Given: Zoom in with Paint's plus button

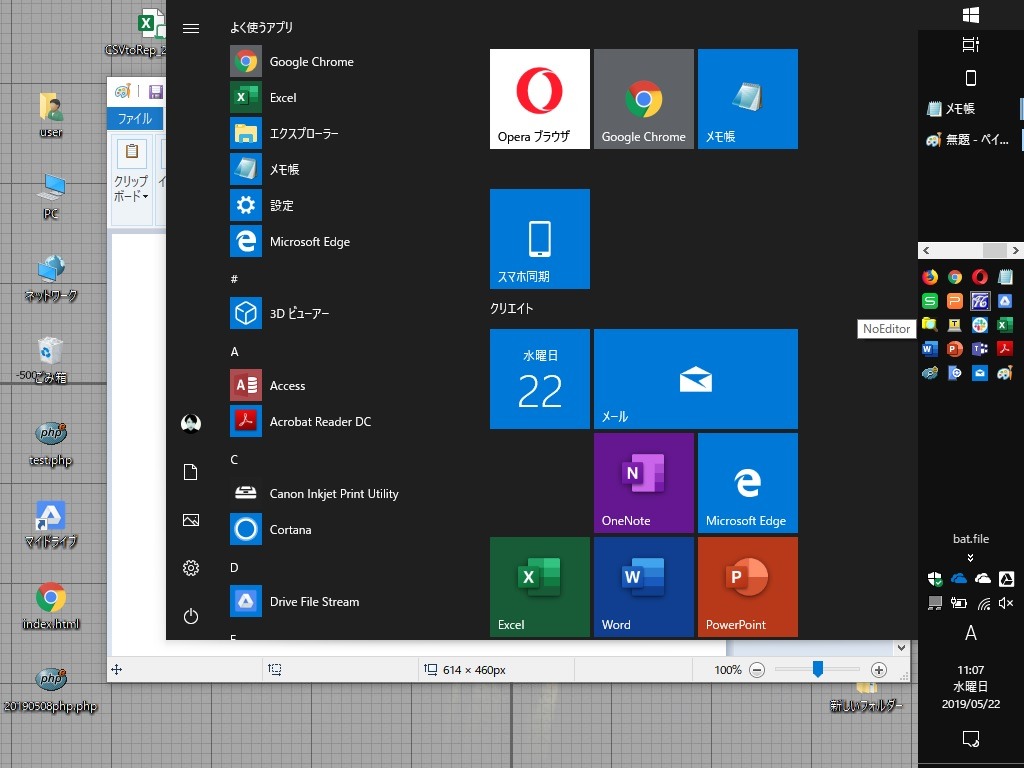Looking at the screenshot, I should pyautogui.click(x=879, y=669).
